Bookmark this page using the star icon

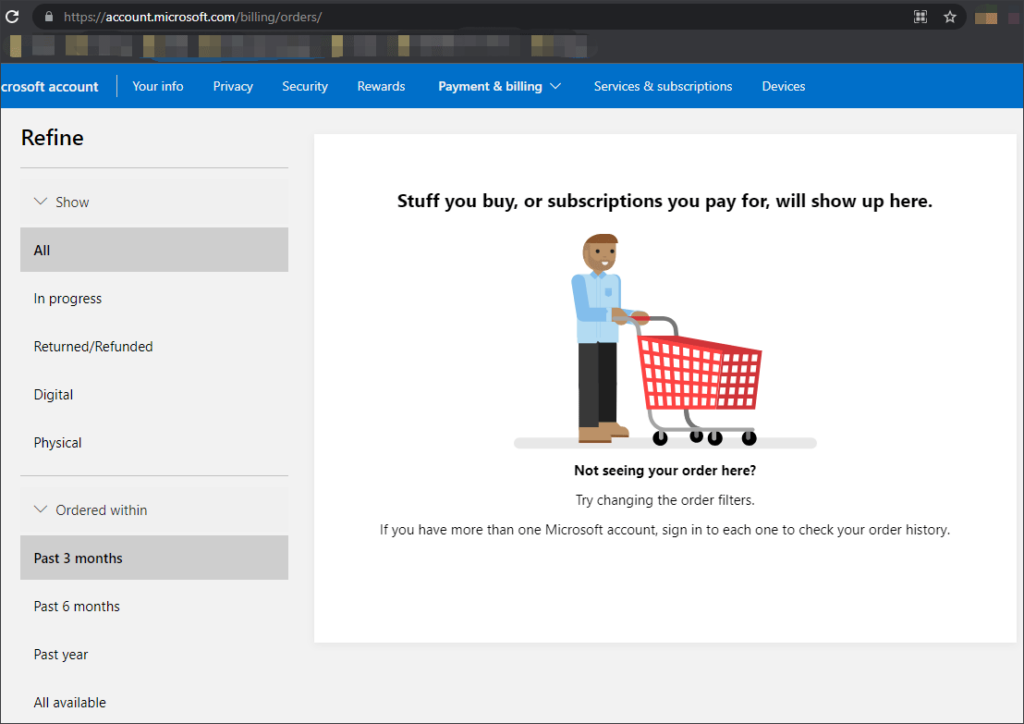click(949, 16)
